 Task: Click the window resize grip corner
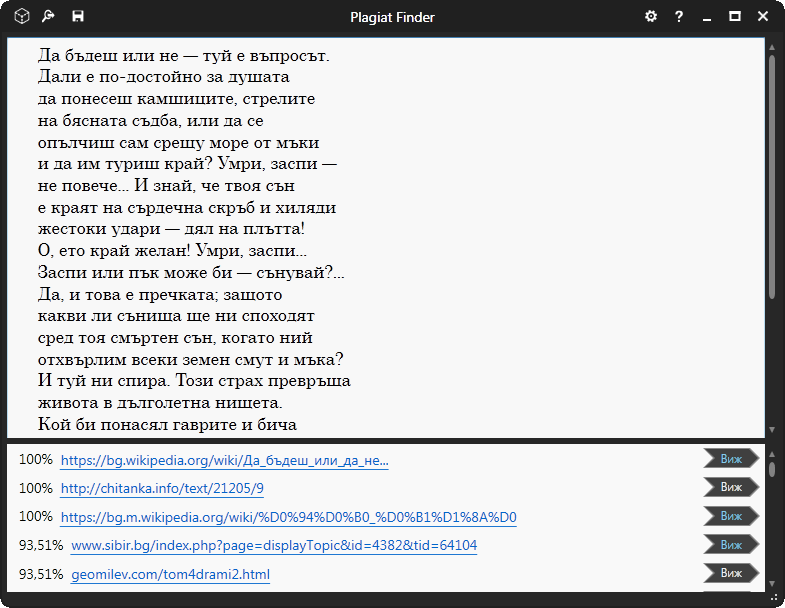click(x=773, y=596)
